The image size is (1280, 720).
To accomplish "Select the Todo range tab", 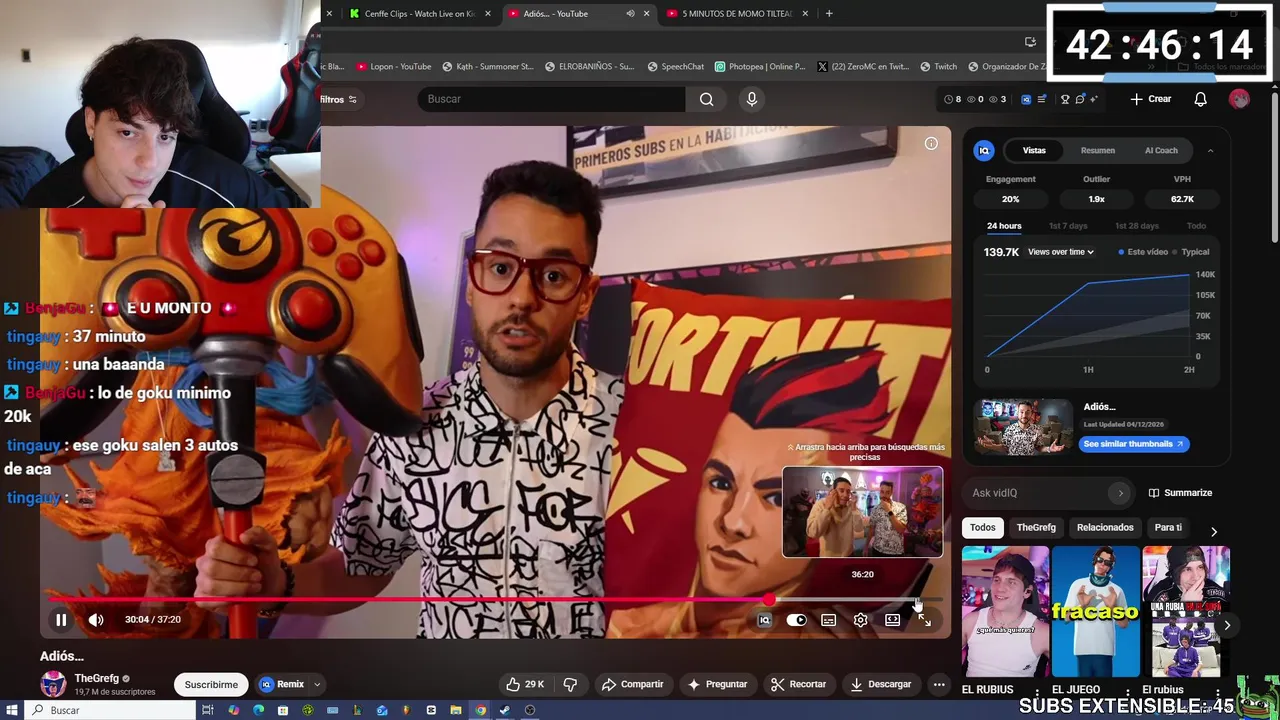I will (x=1196, y=226).
